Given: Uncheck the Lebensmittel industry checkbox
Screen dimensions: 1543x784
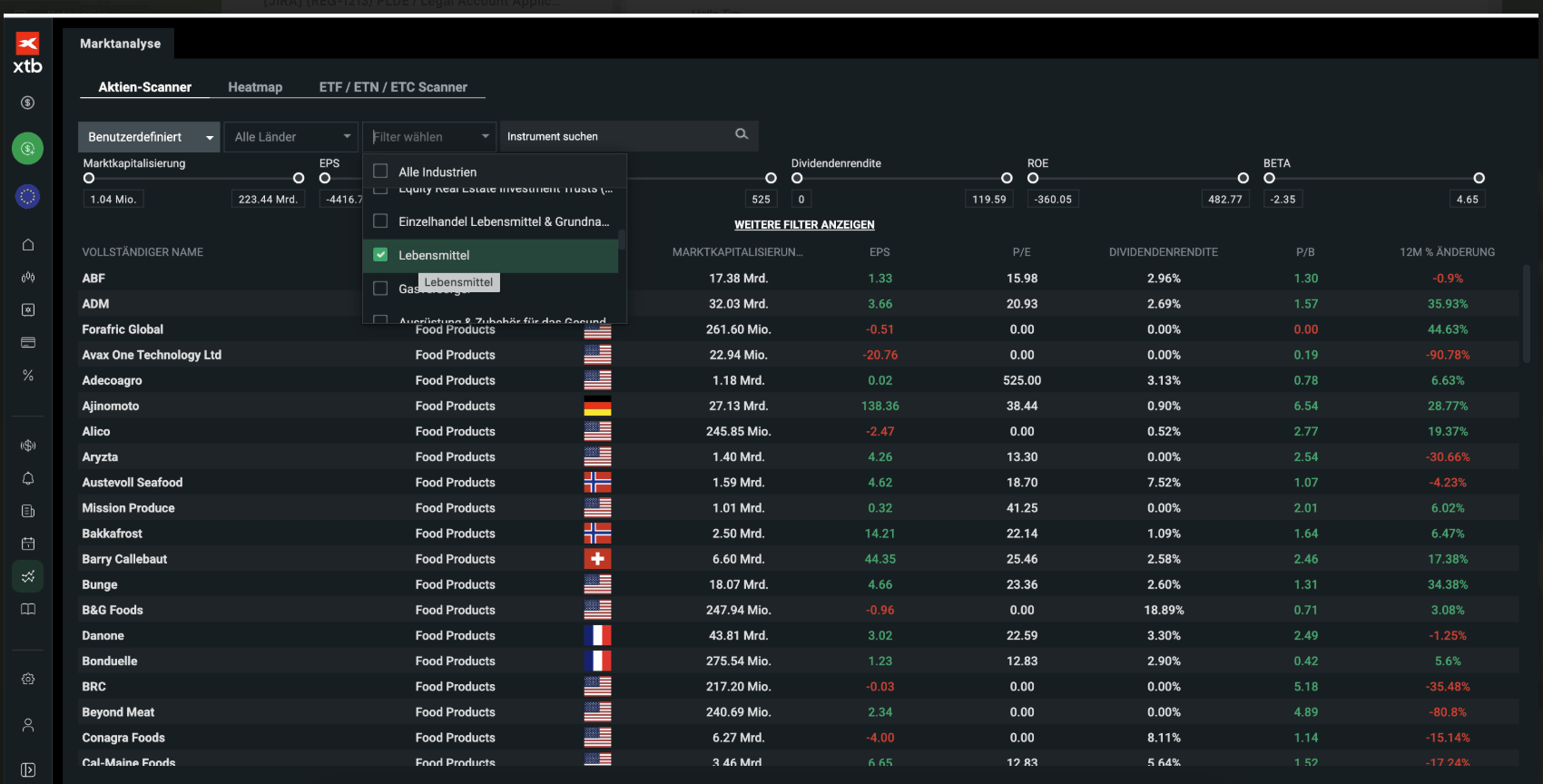Looking at the screenshot, I should coord(380,255).
